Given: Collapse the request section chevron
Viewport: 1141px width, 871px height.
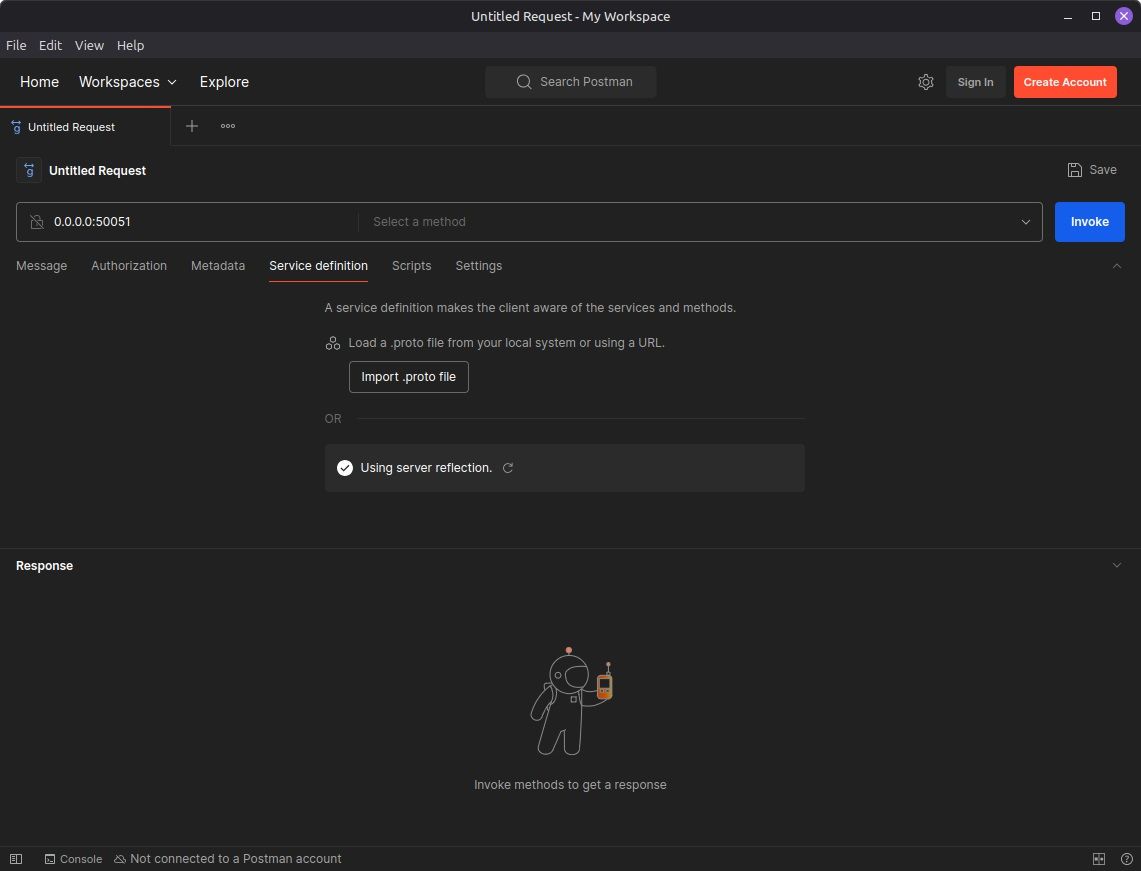Looking at the screenshot, I should pos(1117,266).
